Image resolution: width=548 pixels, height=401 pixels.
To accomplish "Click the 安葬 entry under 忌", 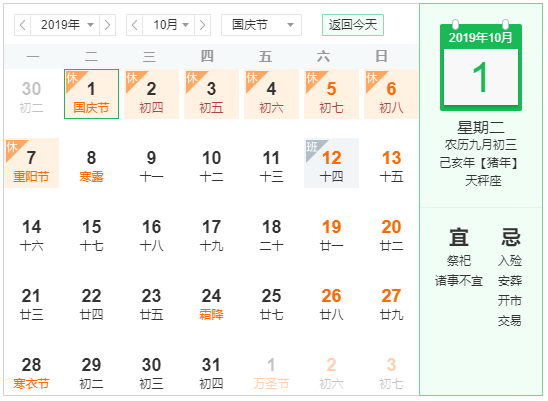I will coord(510,281).
